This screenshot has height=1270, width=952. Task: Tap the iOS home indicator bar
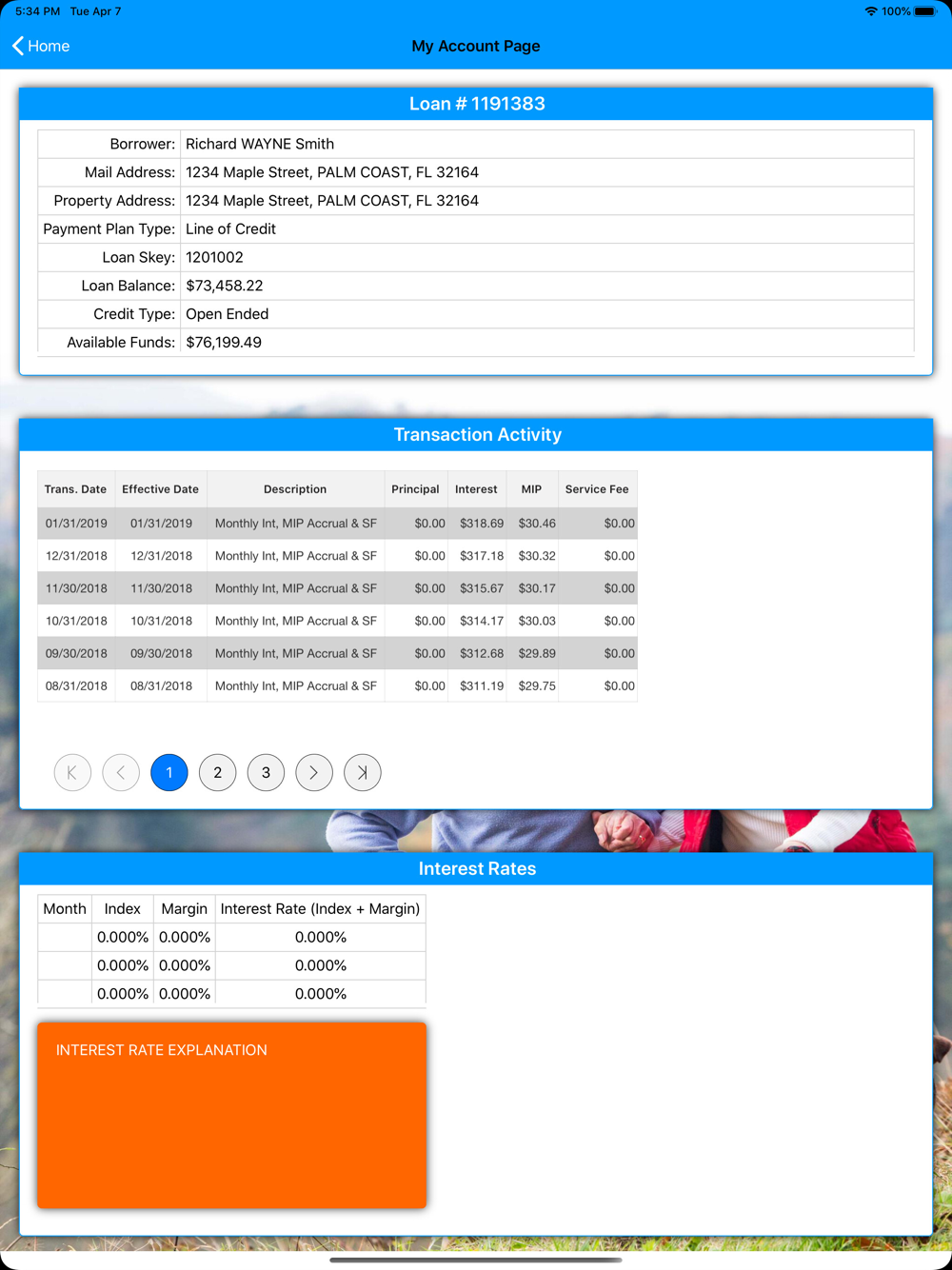click(x=476, y=1260)
